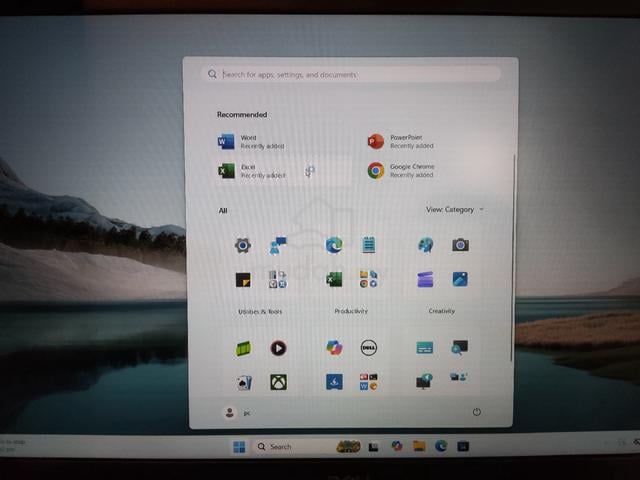Open Excel icon in Productivity group

click(x=334, y=280)
